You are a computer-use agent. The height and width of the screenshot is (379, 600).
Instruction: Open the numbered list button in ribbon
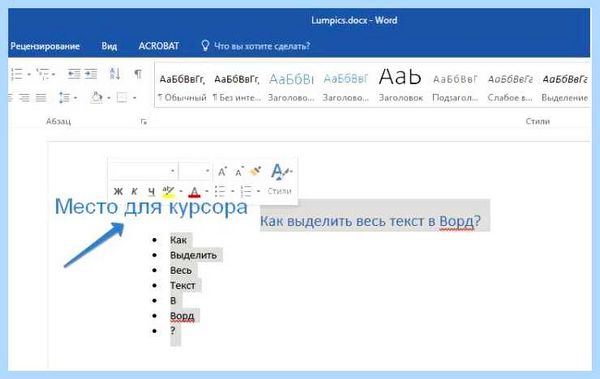click(16, 74)
